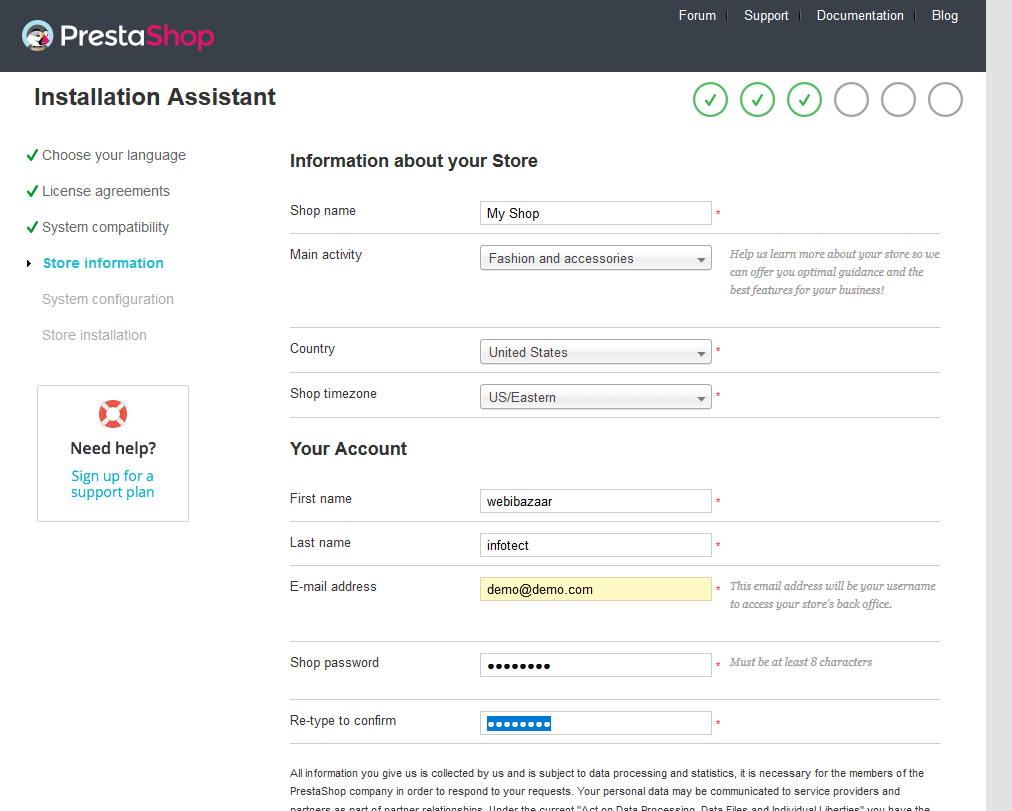Click the Shop name input field
This screenshot has width=1012, height=811.
(596, 213)
